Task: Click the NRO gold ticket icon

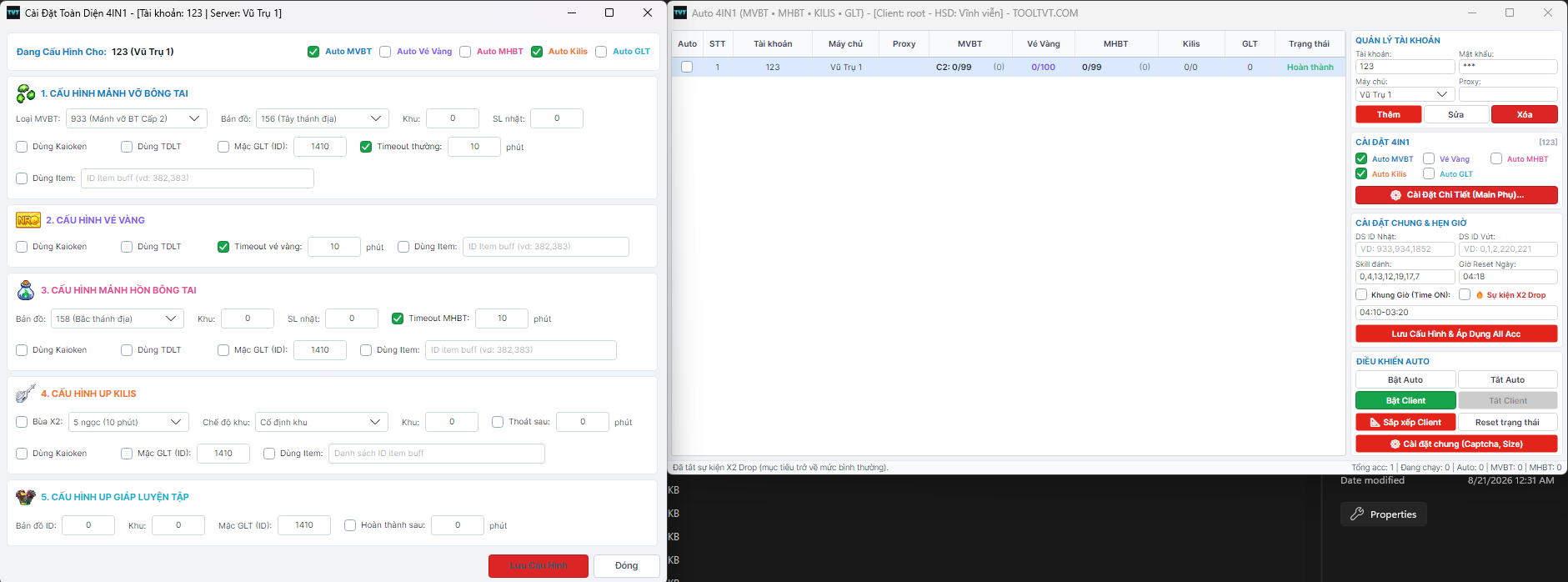Action: (28, 220)
